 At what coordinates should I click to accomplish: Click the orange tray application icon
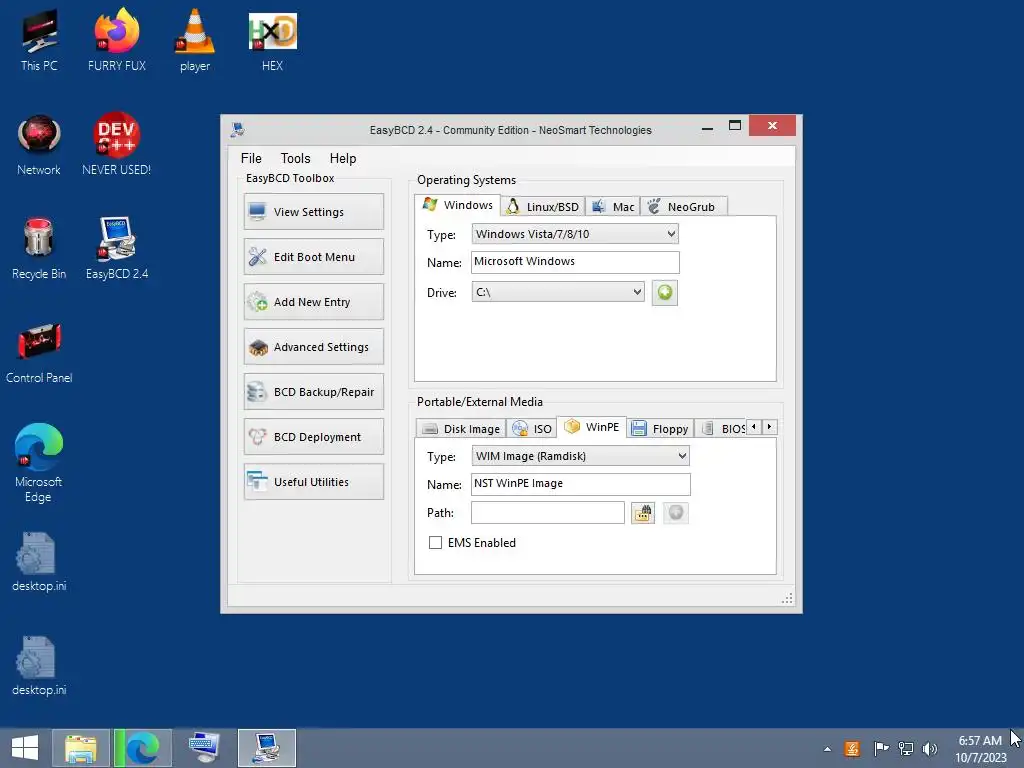(x=852, y=748)
